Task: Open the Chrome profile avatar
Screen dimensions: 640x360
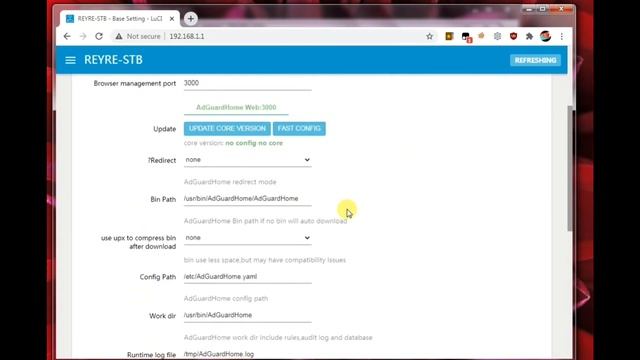Action: coord(545,36)
